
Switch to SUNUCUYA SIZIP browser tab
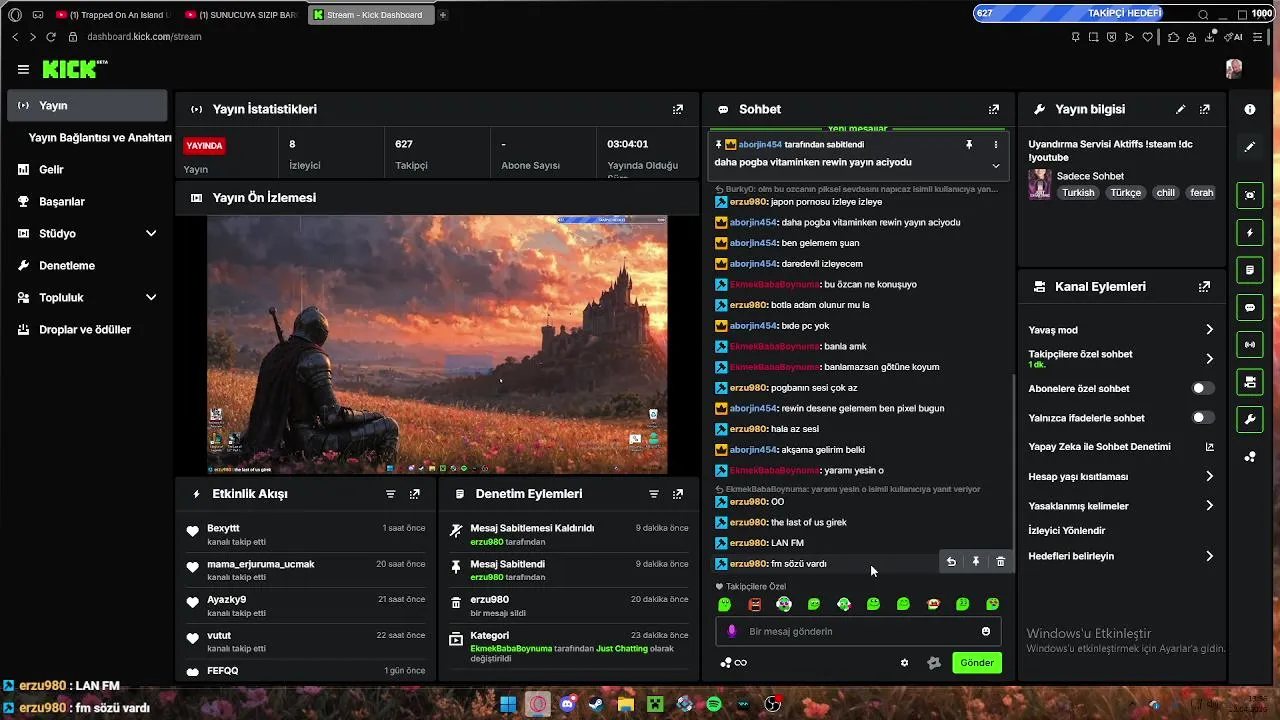point(241,15)
